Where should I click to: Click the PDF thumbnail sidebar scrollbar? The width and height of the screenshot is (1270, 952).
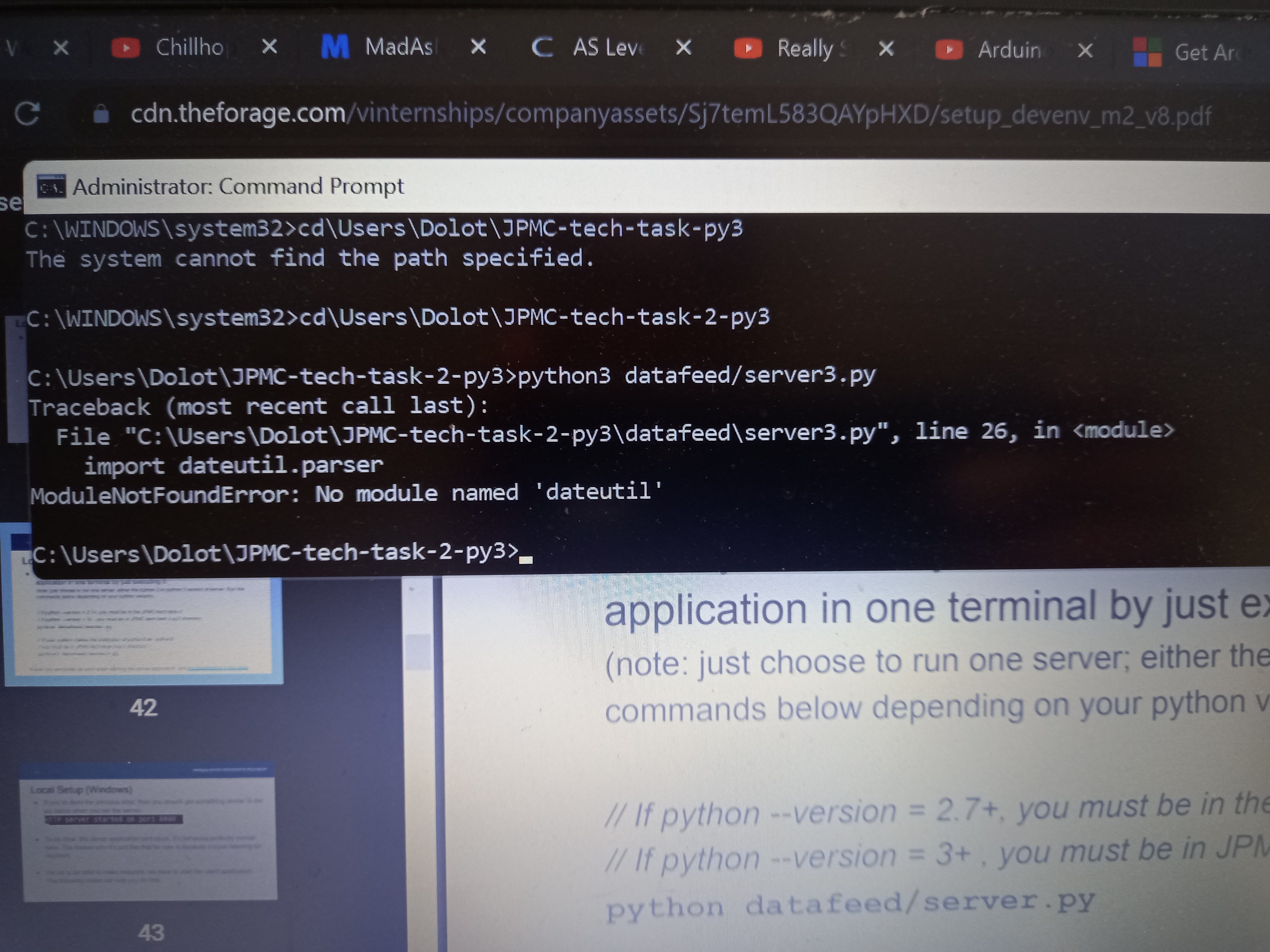tap(418, 652)
